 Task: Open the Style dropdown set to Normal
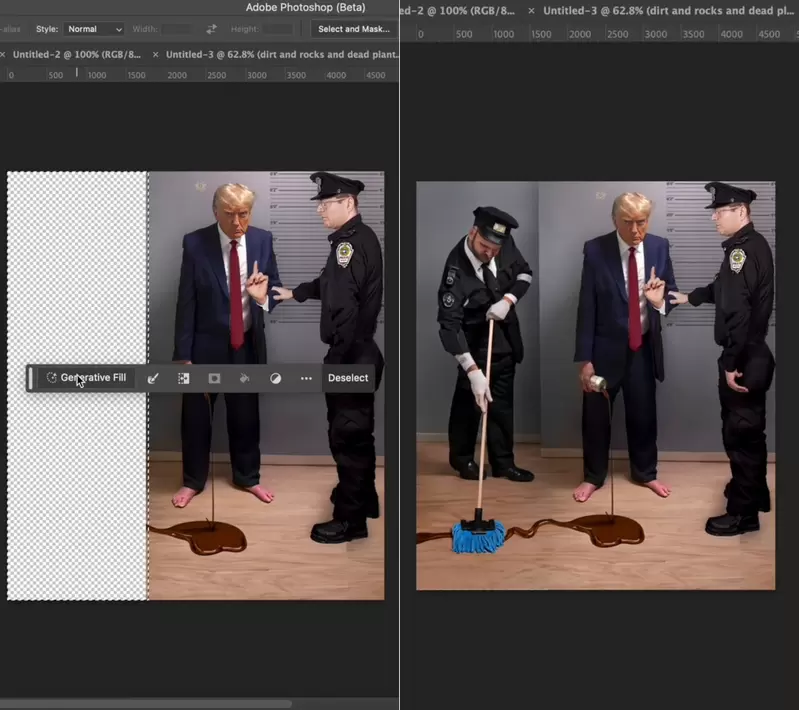click(x=94, y=29)
